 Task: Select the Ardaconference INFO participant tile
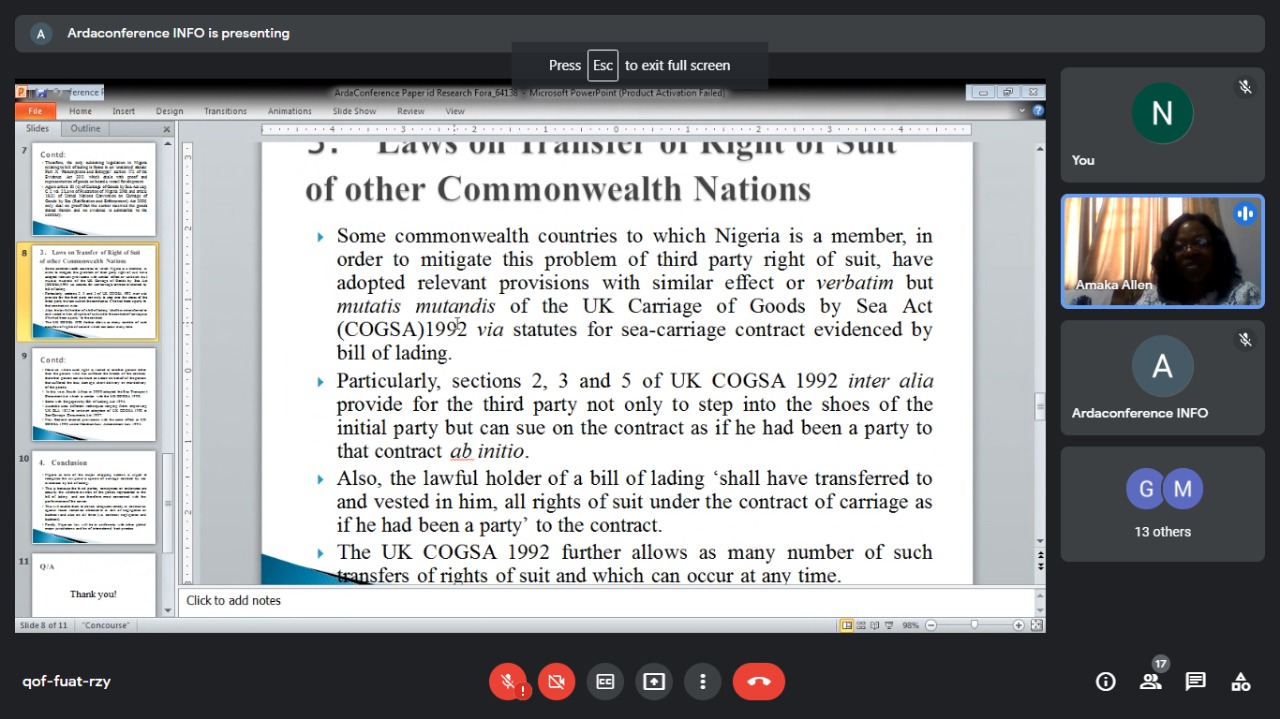[1162, 378]
